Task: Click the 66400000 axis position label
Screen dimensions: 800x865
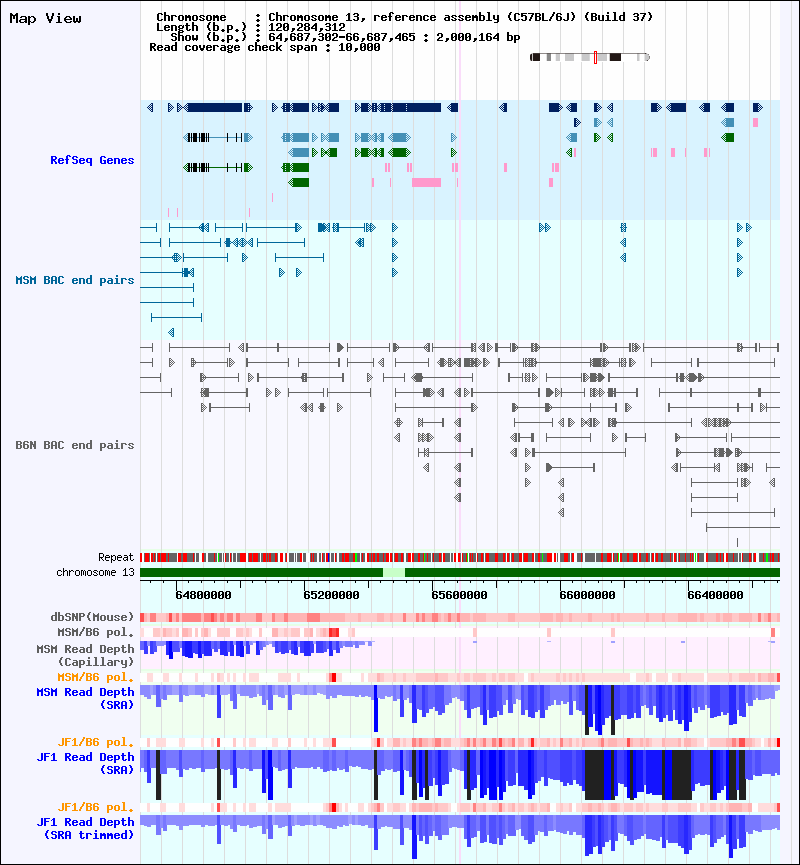Action: [x=715, y=595]
